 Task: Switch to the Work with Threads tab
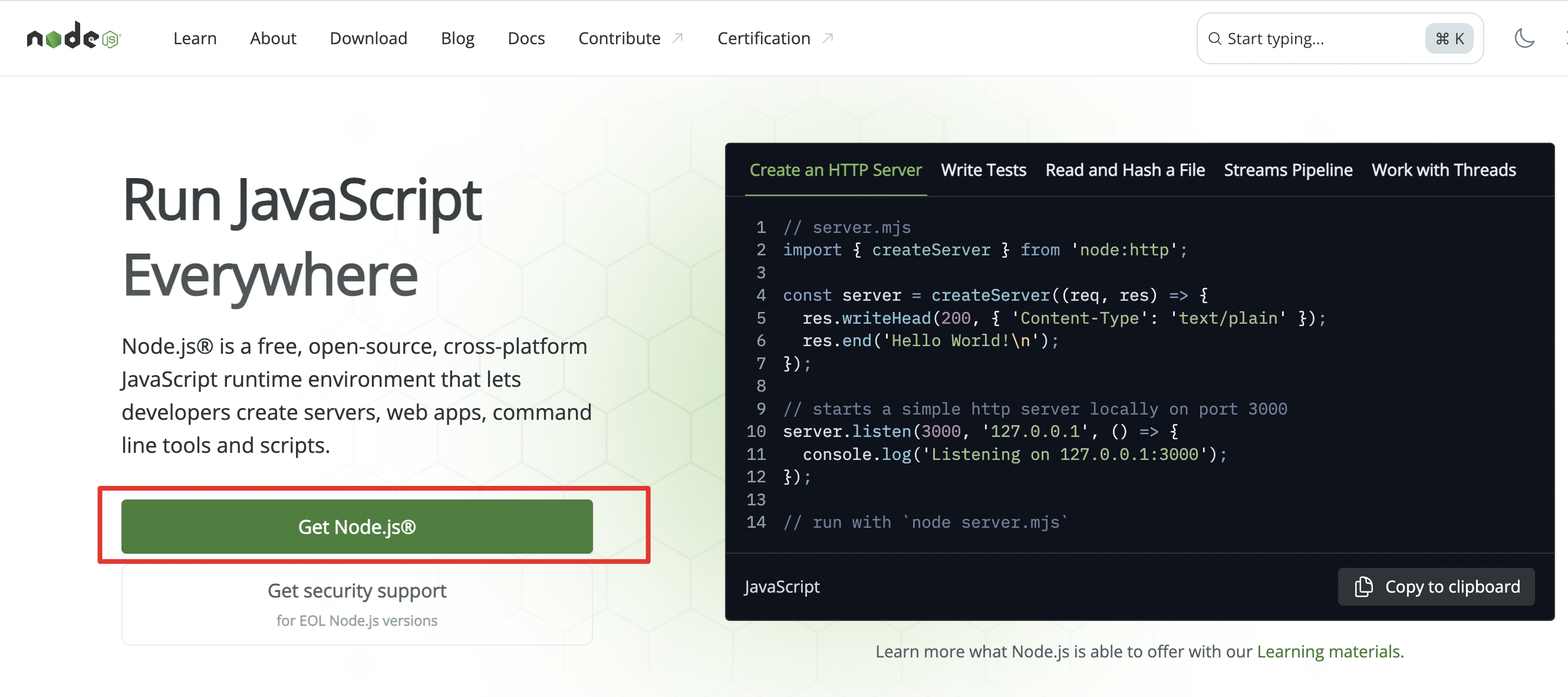click(1443, 170)
